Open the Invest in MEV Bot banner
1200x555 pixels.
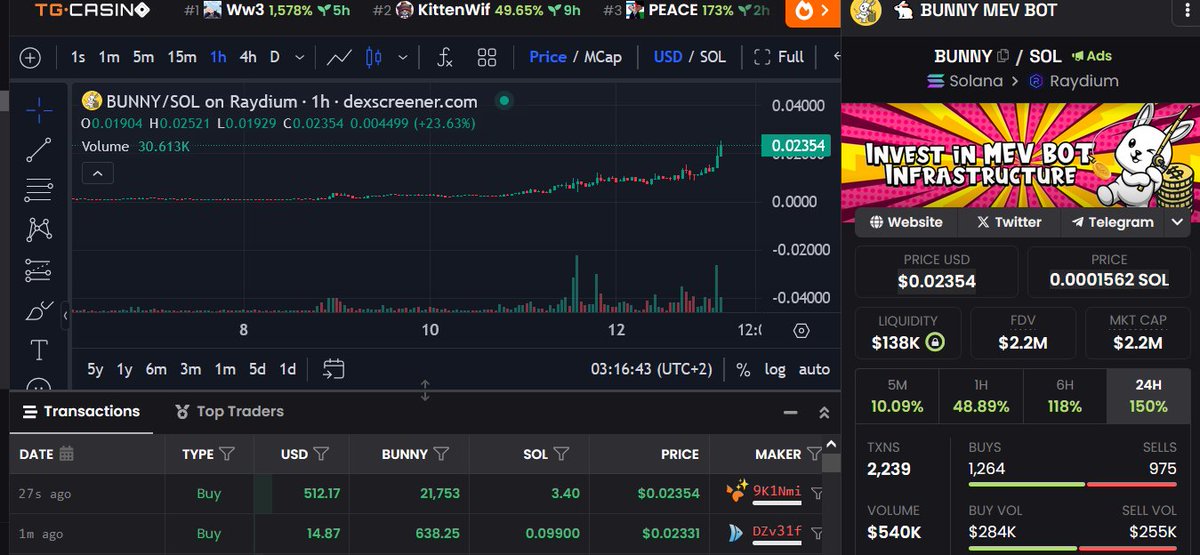1020,155
